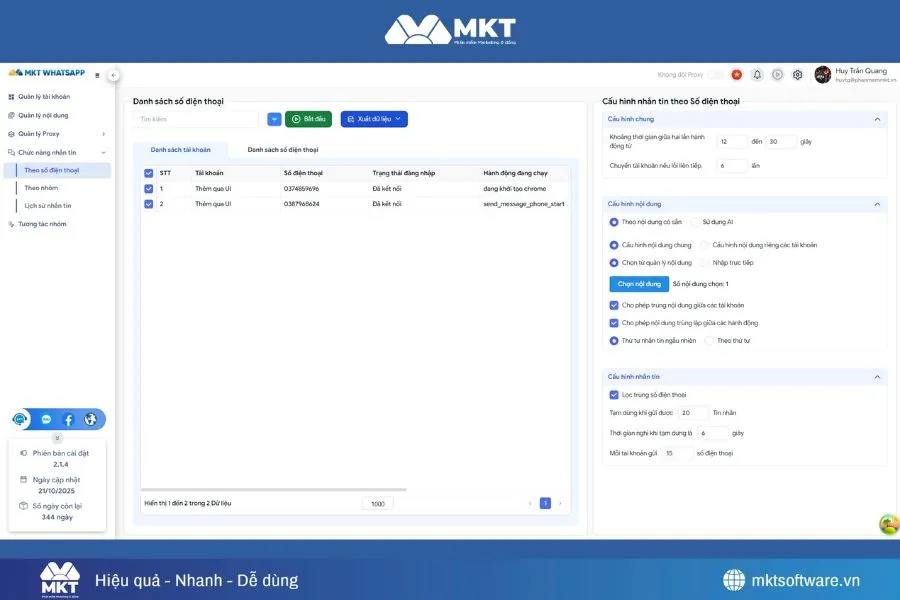Screen dimensions: 900x600
Task: Collapse the Cấu hình nhắn tin section
Action: click(x=879, y=375)
